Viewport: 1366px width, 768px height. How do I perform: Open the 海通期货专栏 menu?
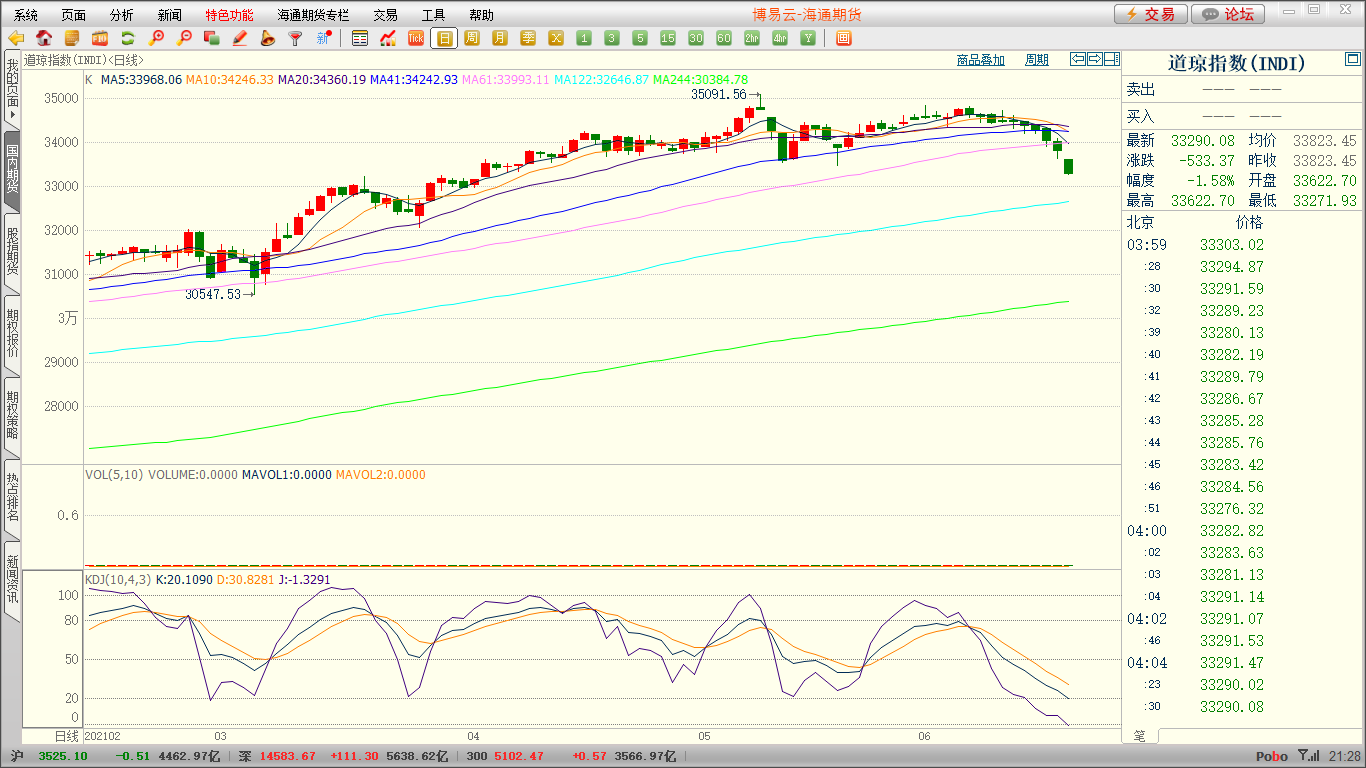[314, 15]
